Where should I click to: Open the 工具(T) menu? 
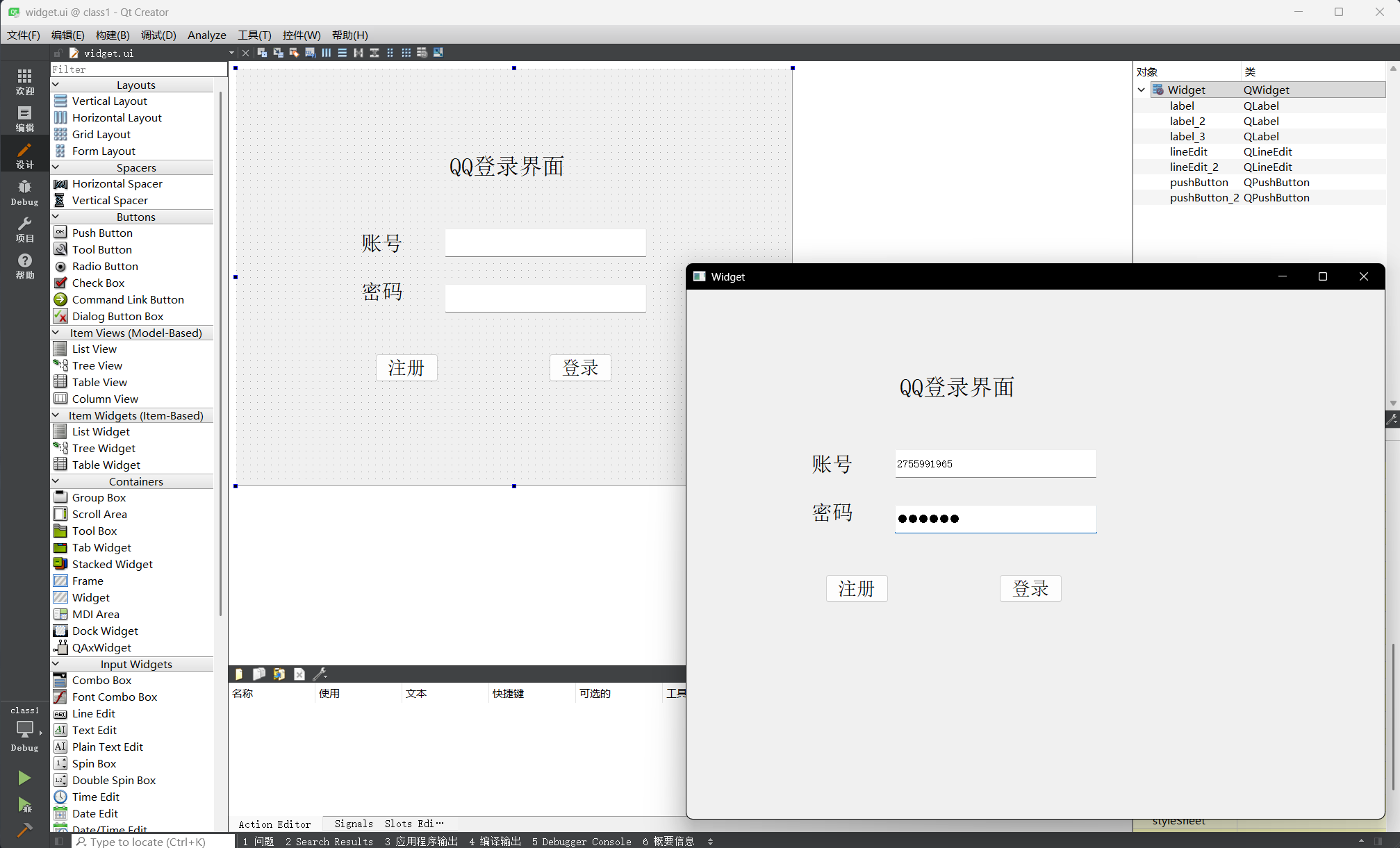tap(254, 35)
